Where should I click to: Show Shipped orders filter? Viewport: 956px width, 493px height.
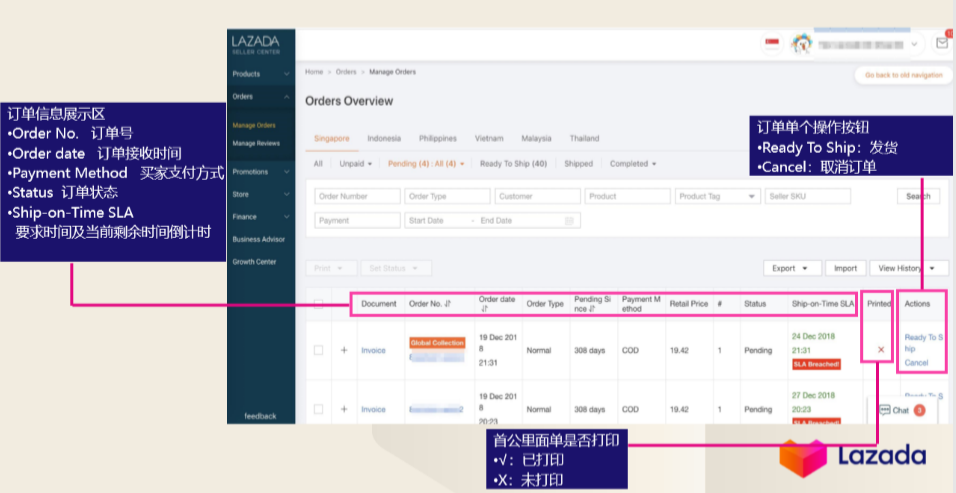click(x=578, y=164)
